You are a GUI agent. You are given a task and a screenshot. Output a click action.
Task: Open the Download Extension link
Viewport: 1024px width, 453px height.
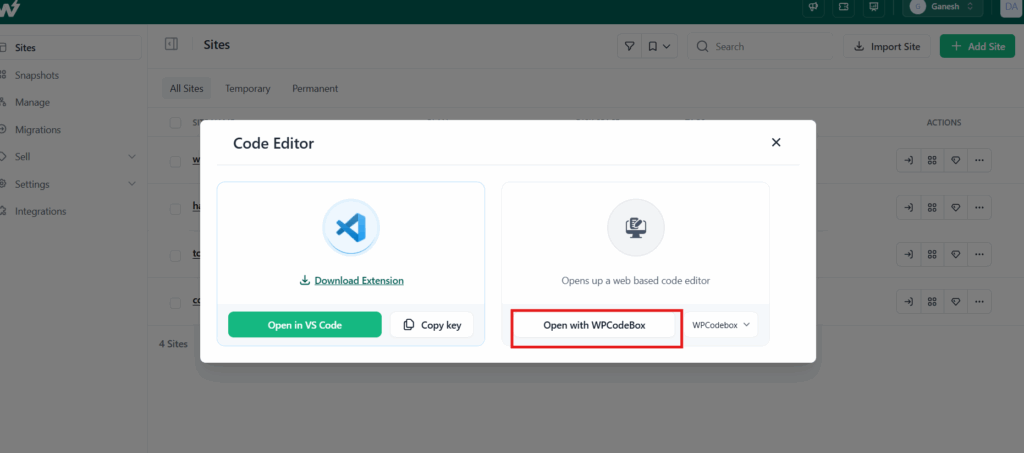click(x=359, y=281)
